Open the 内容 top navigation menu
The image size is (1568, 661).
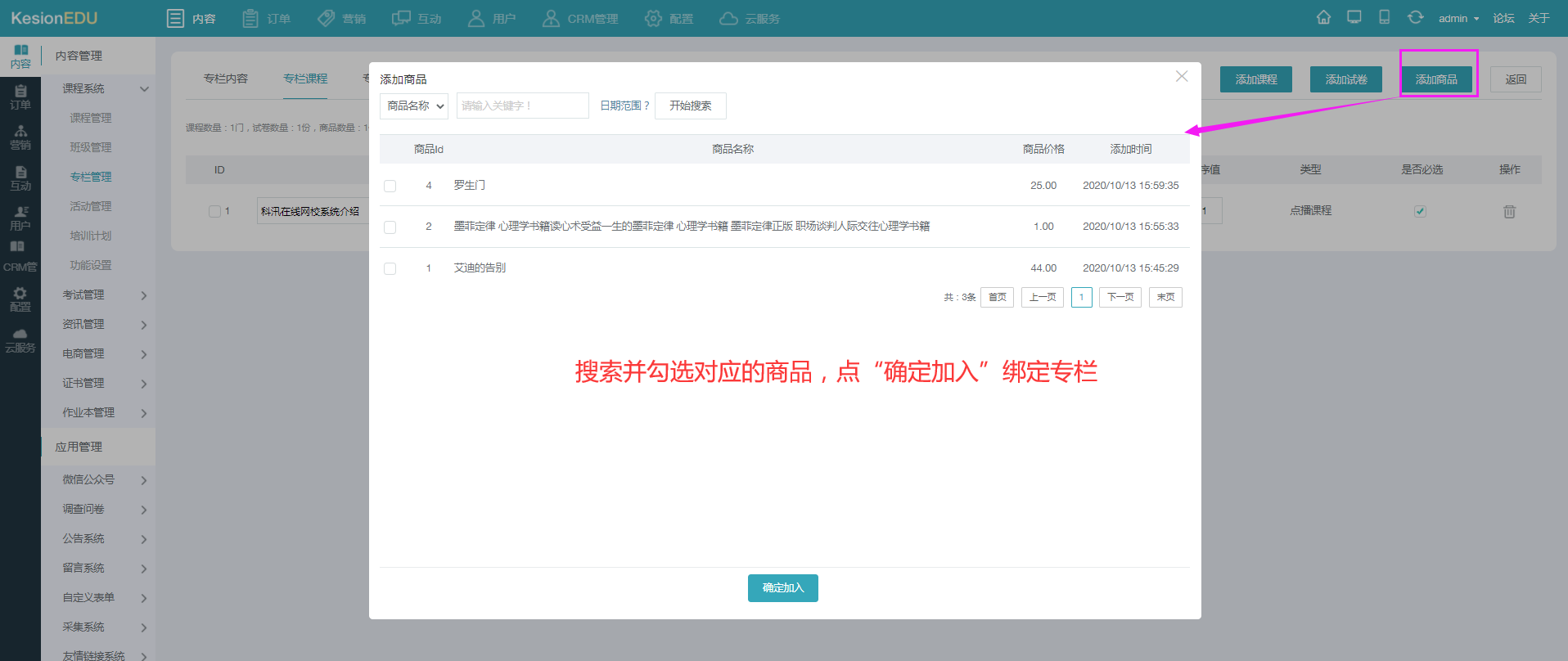(x=191, y=18)
